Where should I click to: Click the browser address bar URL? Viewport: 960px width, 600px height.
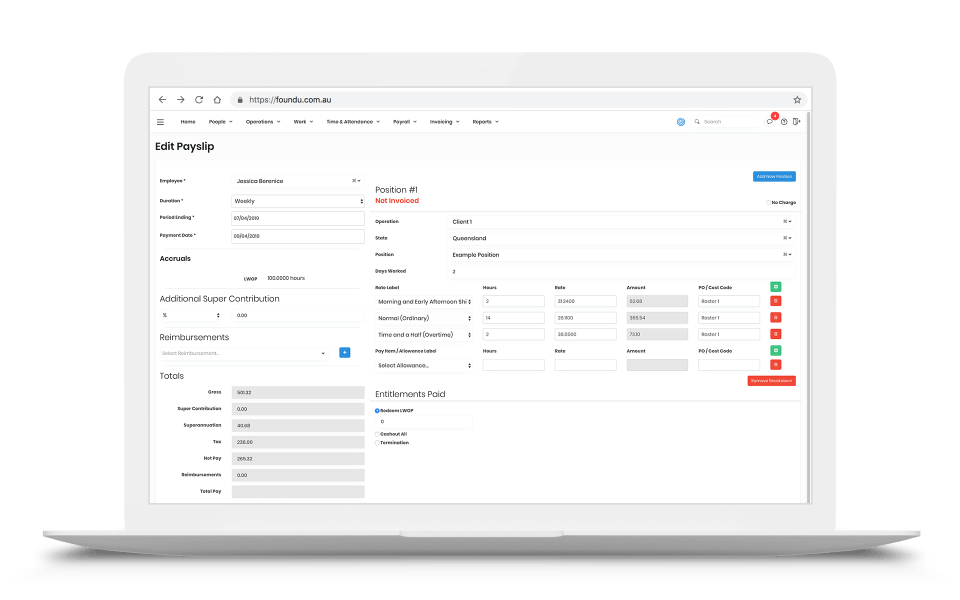290,100
